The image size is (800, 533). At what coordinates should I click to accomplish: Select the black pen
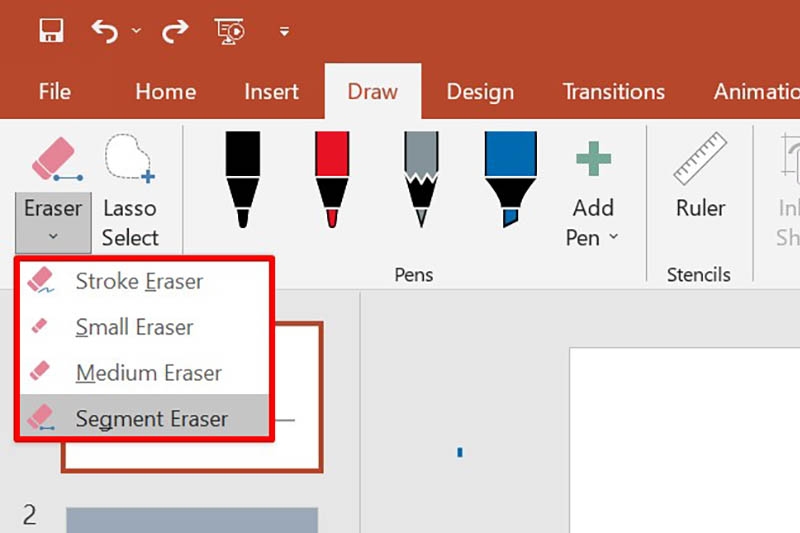[243, 179]
